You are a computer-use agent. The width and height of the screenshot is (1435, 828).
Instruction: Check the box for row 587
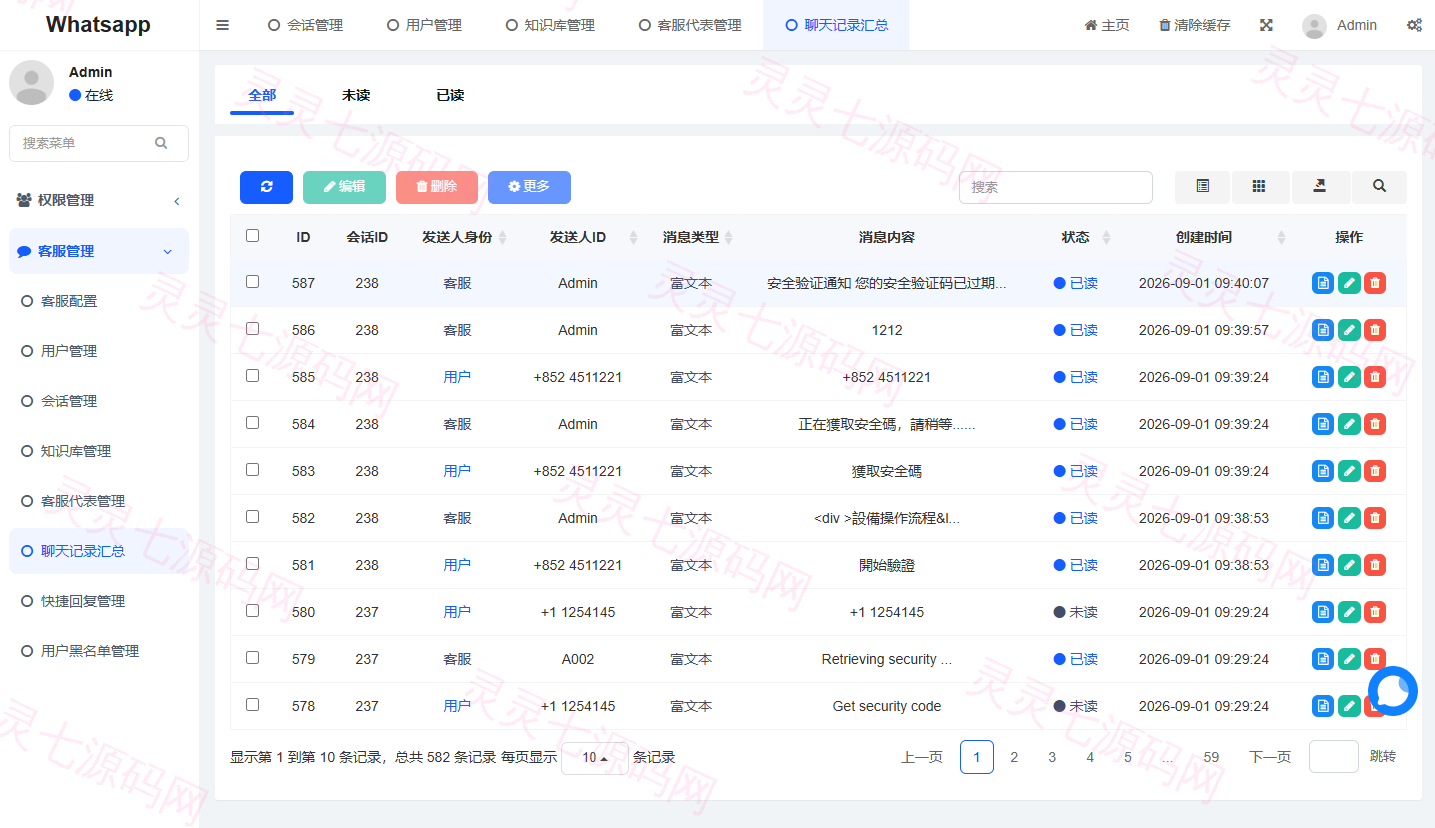(252, 282)
